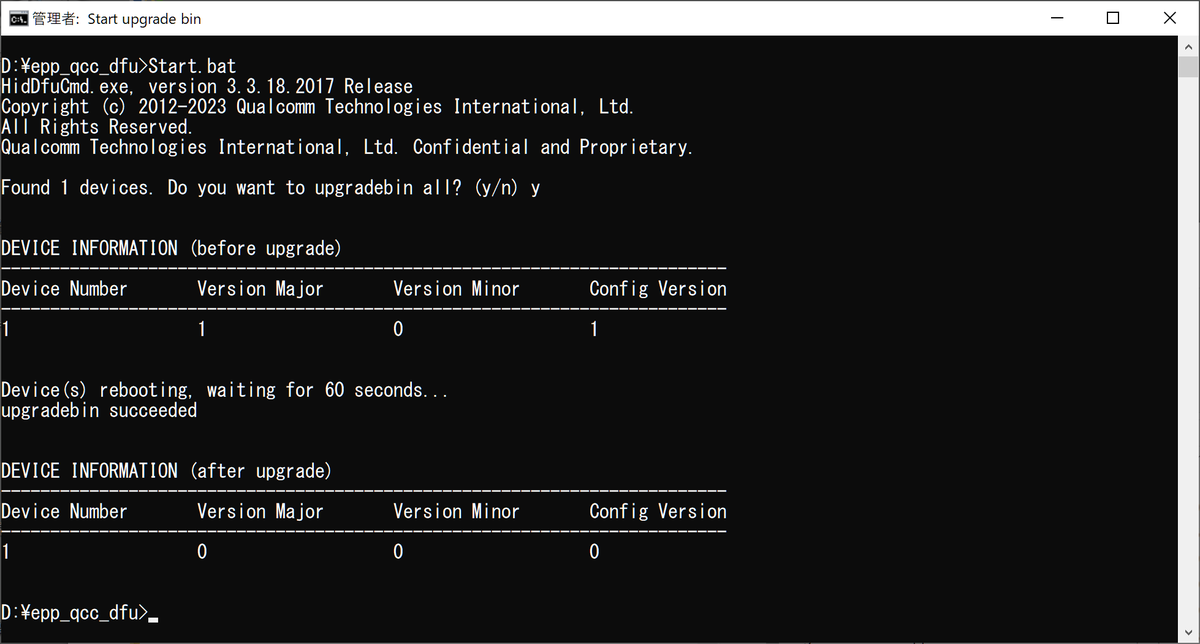1200x644 pixels.
Task: Click the HidDfuCmd.exe version line
Action: (x=207, y=87)
